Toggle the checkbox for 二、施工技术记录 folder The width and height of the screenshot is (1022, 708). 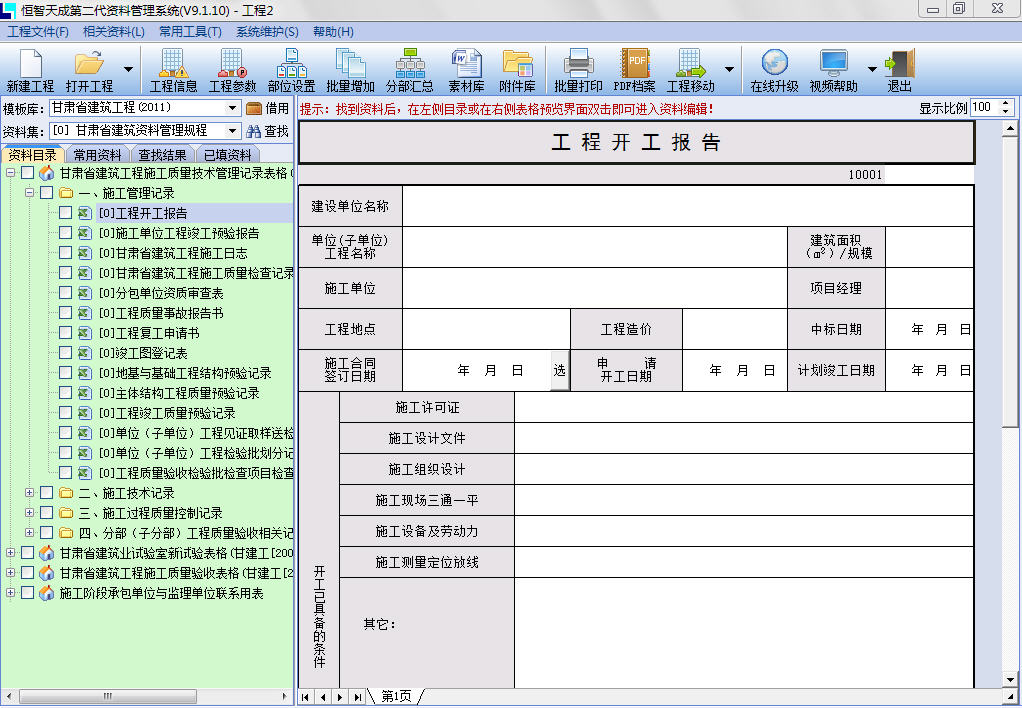pyautogui.click(x=47, y=493)
